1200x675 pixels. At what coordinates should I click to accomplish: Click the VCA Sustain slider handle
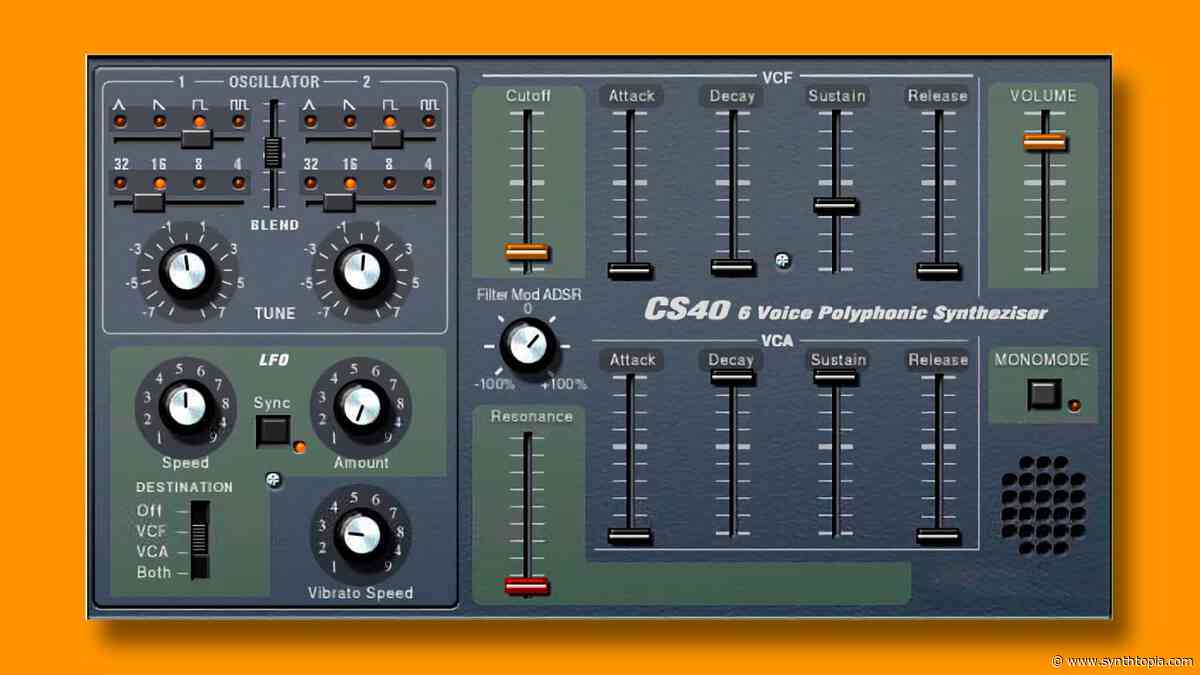pos(835,377)
